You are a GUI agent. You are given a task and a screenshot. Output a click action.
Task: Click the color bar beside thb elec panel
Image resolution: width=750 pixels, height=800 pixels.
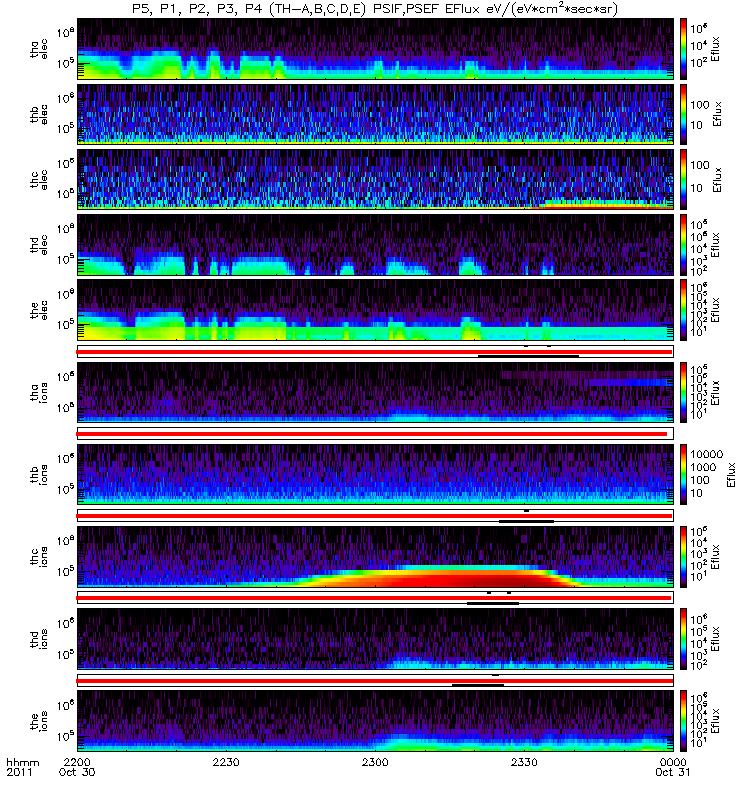pyautogui.click(x=683, y=114)
